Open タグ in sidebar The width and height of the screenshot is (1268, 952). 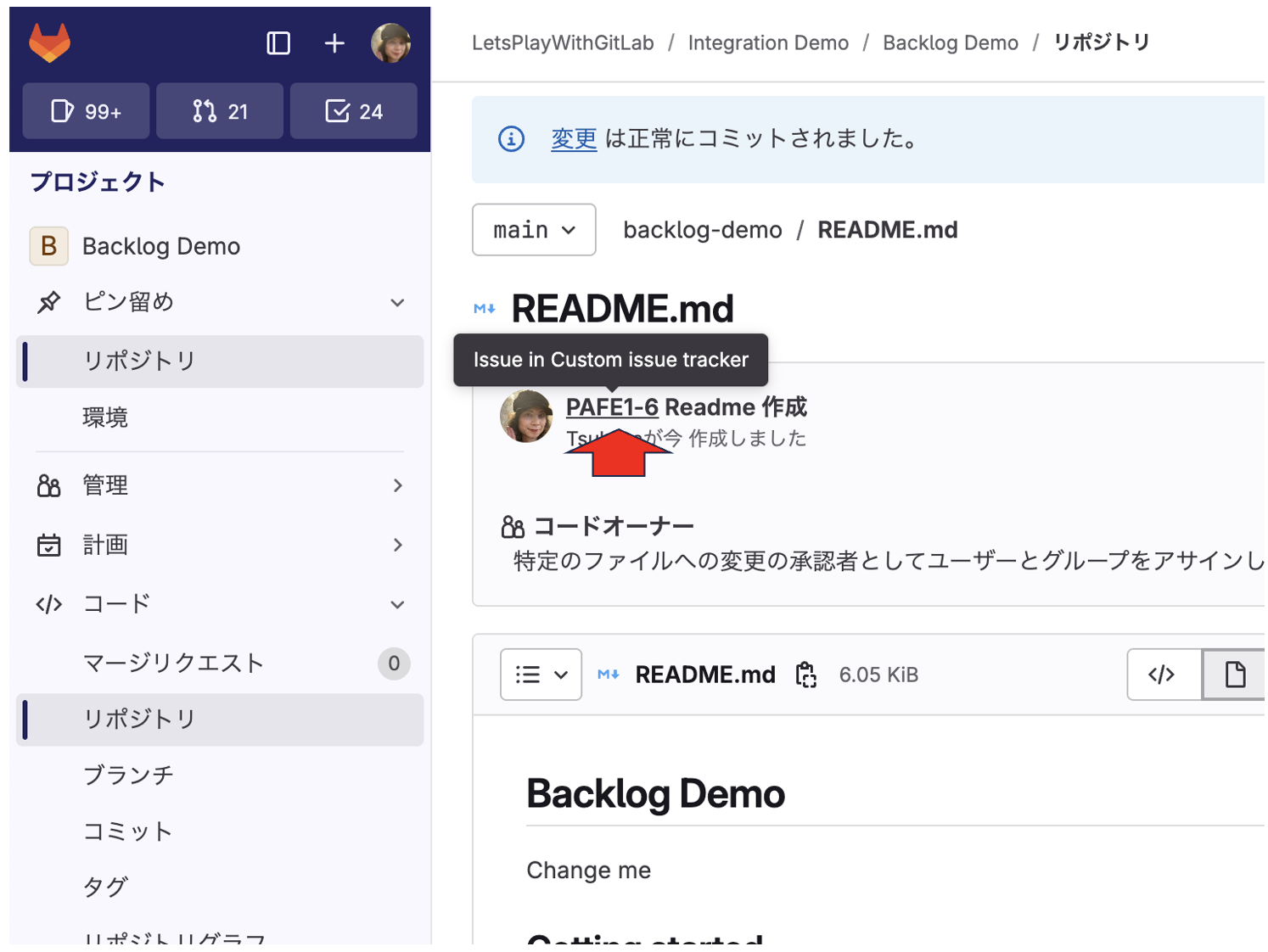click(x=105, y=887)
